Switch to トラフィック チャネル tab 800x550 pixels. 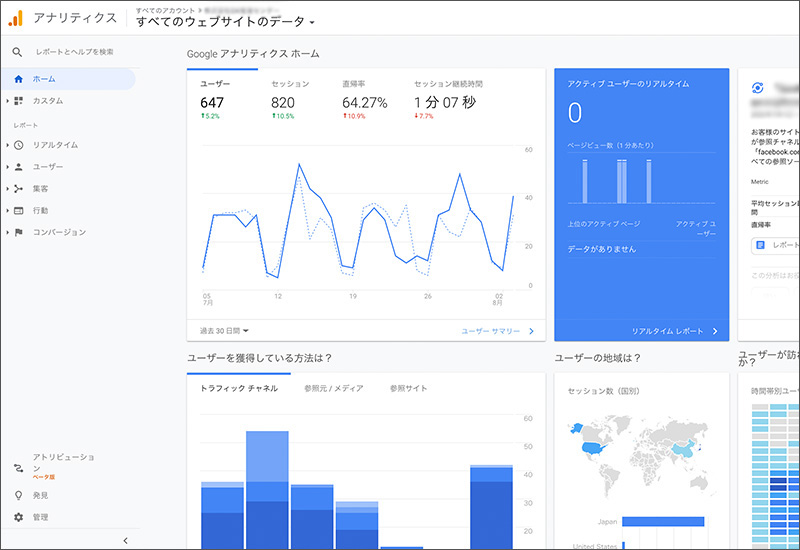pyautogui.click(x=239, y=388)
